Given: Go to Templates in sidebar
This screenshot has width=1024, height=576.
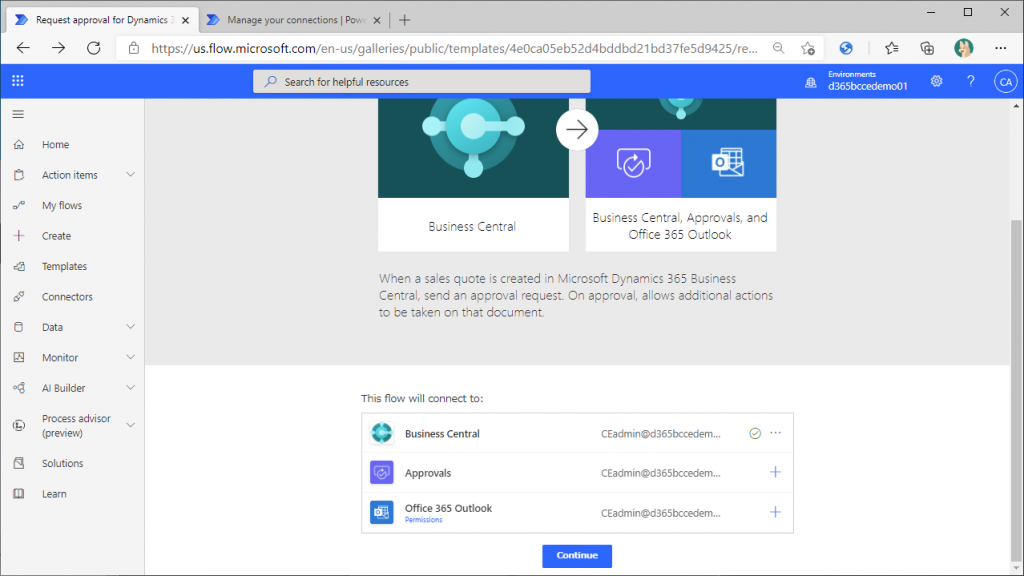Looking at the screenshot, I should click(64, 267).
